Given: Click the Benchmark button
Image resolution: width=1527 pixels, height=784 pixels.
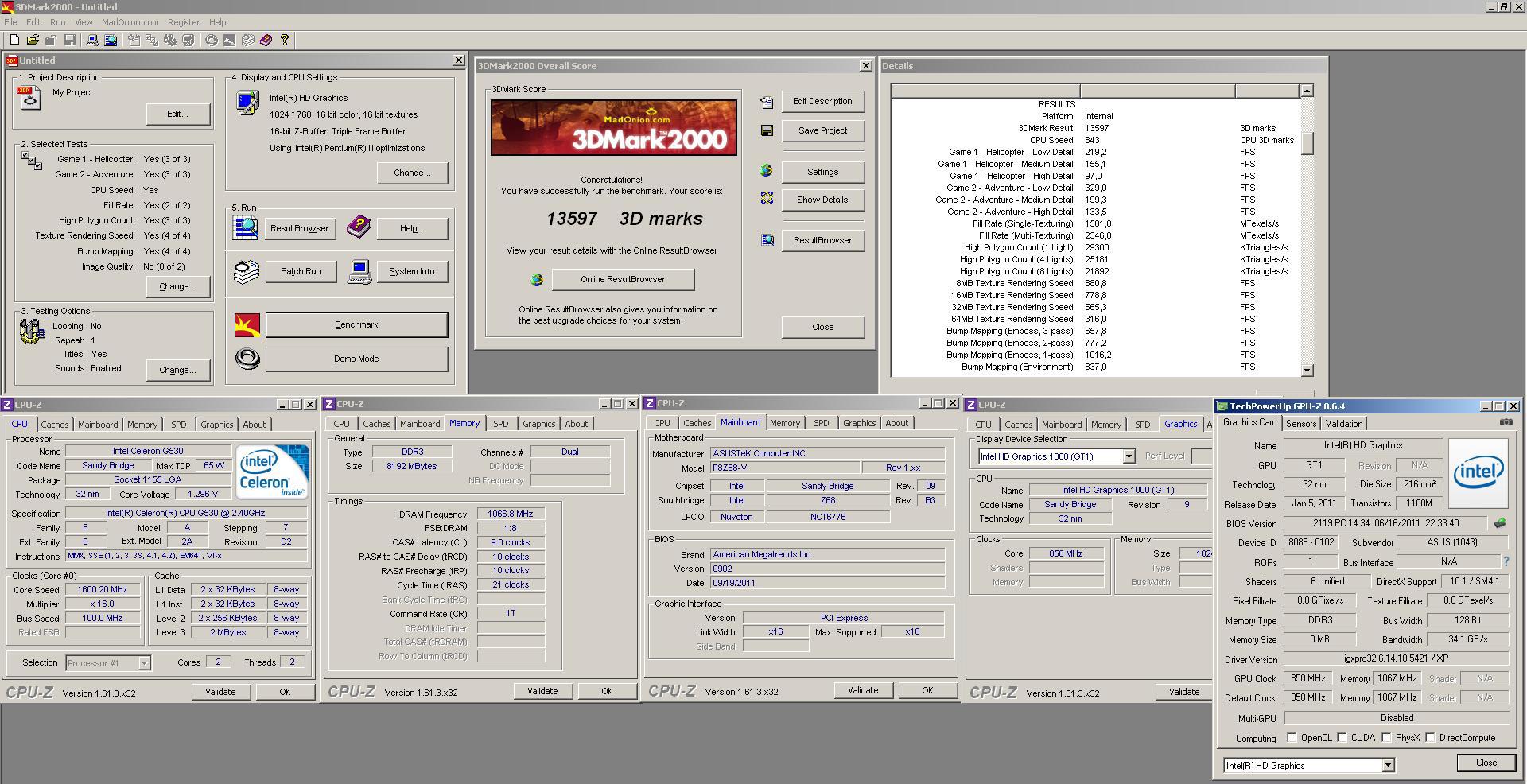Looking at the screenshot, I should click(x=356, y=324).
